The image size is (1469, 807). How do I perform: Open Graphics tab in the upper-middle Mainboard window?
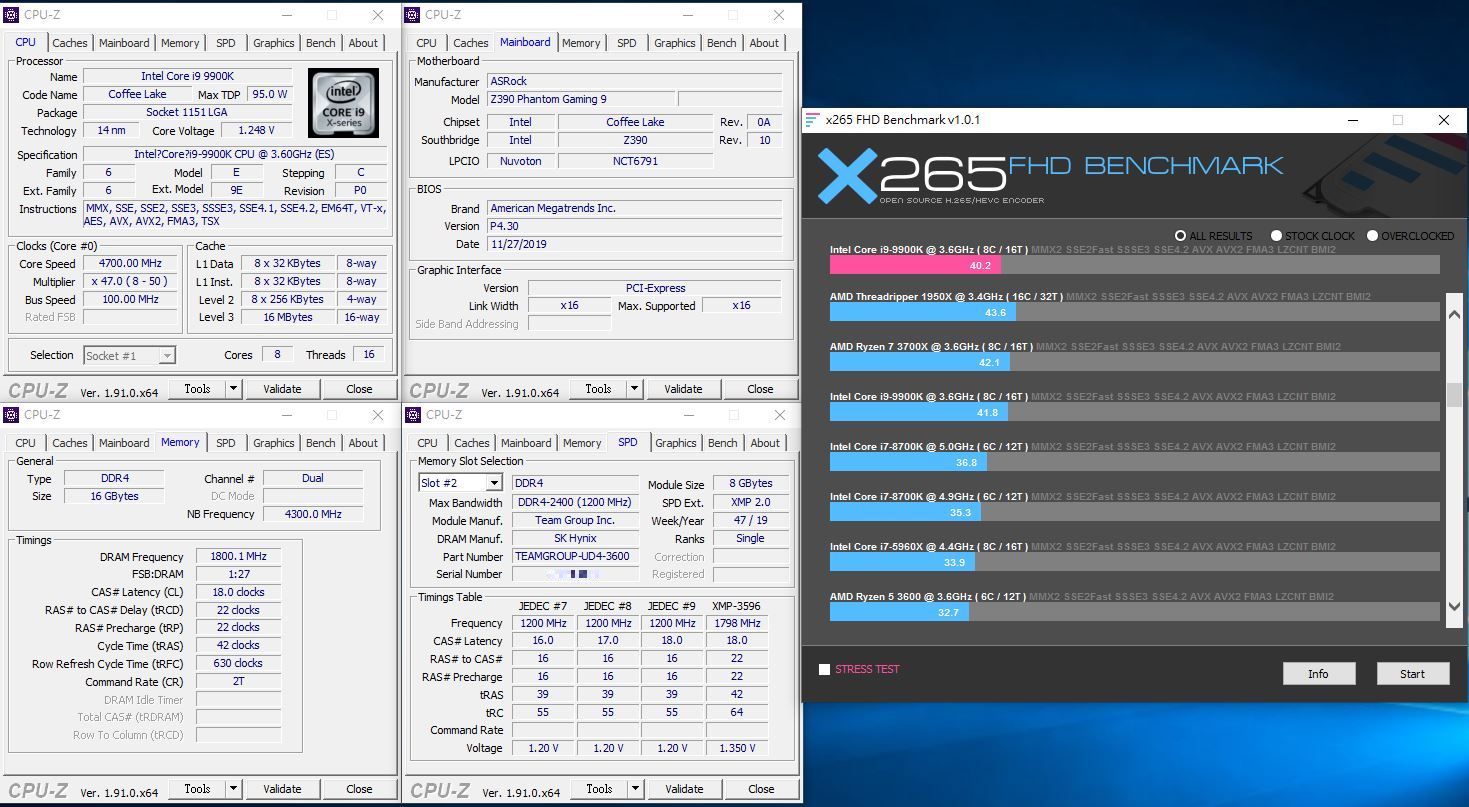(x=675, y=43)
